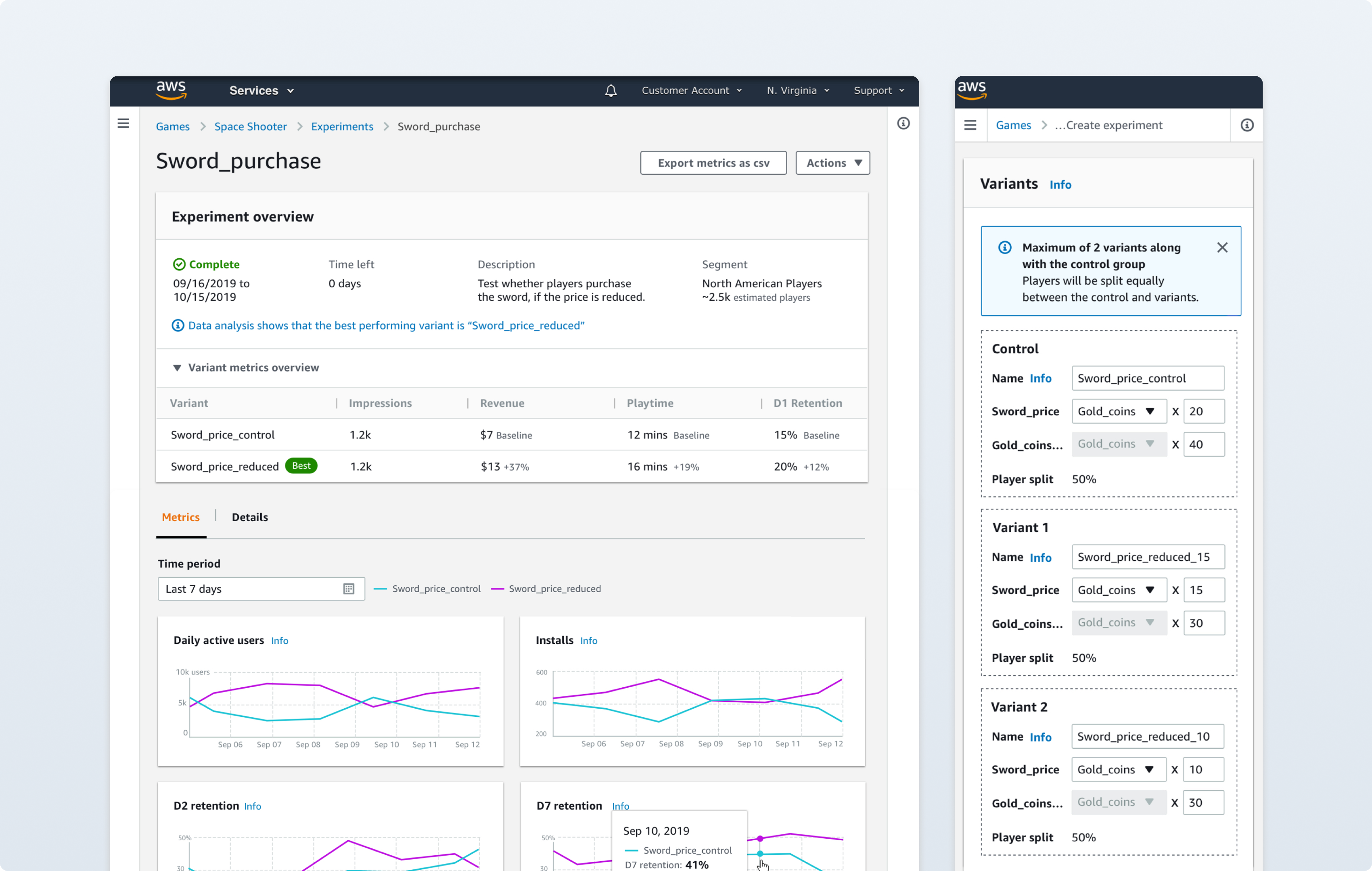Open info icon in Create experiment window
Screen dimensions: 1372x871
(x=1247, y=125)
